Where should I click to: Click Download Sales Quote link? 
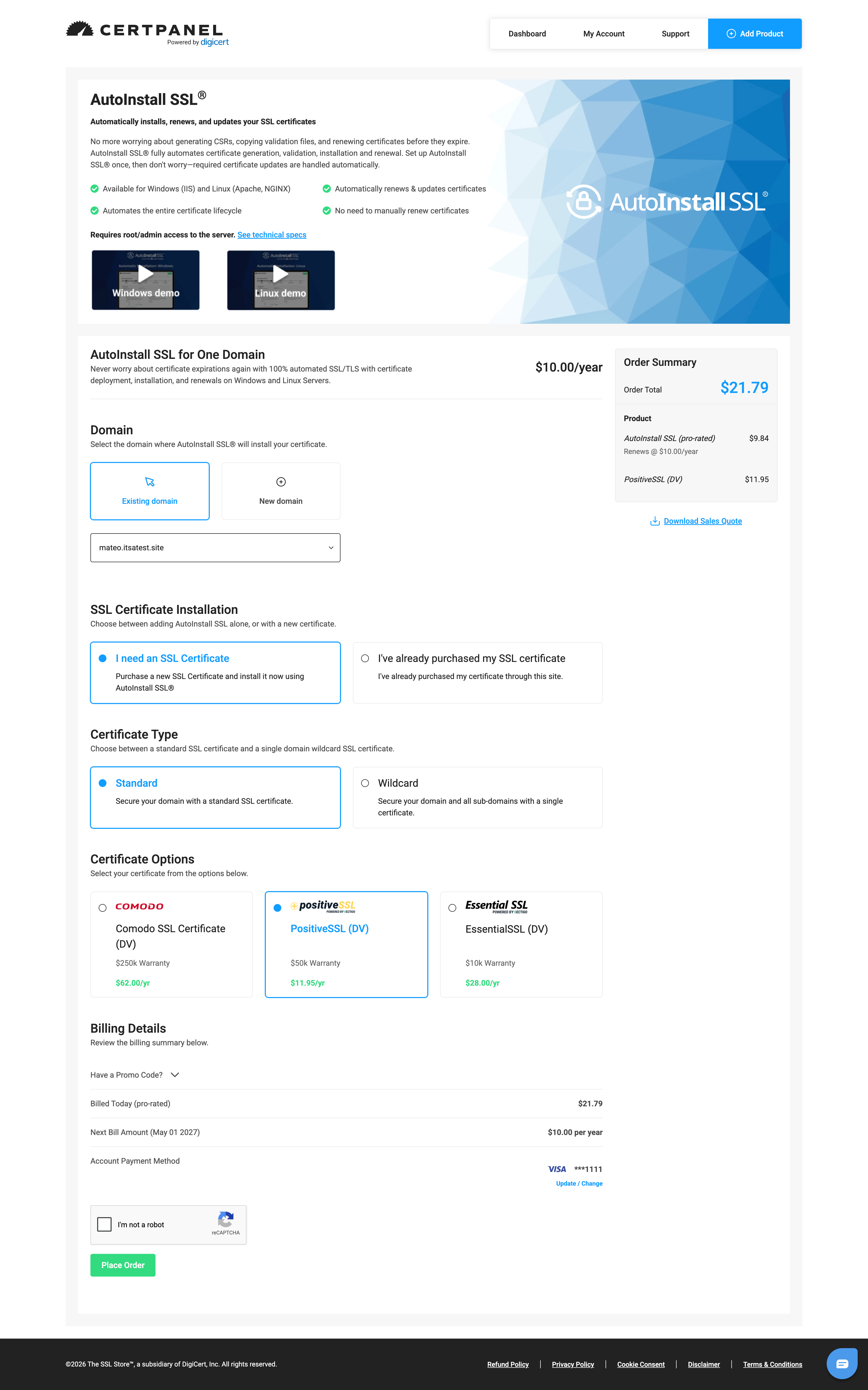click(x=703, y=521)
